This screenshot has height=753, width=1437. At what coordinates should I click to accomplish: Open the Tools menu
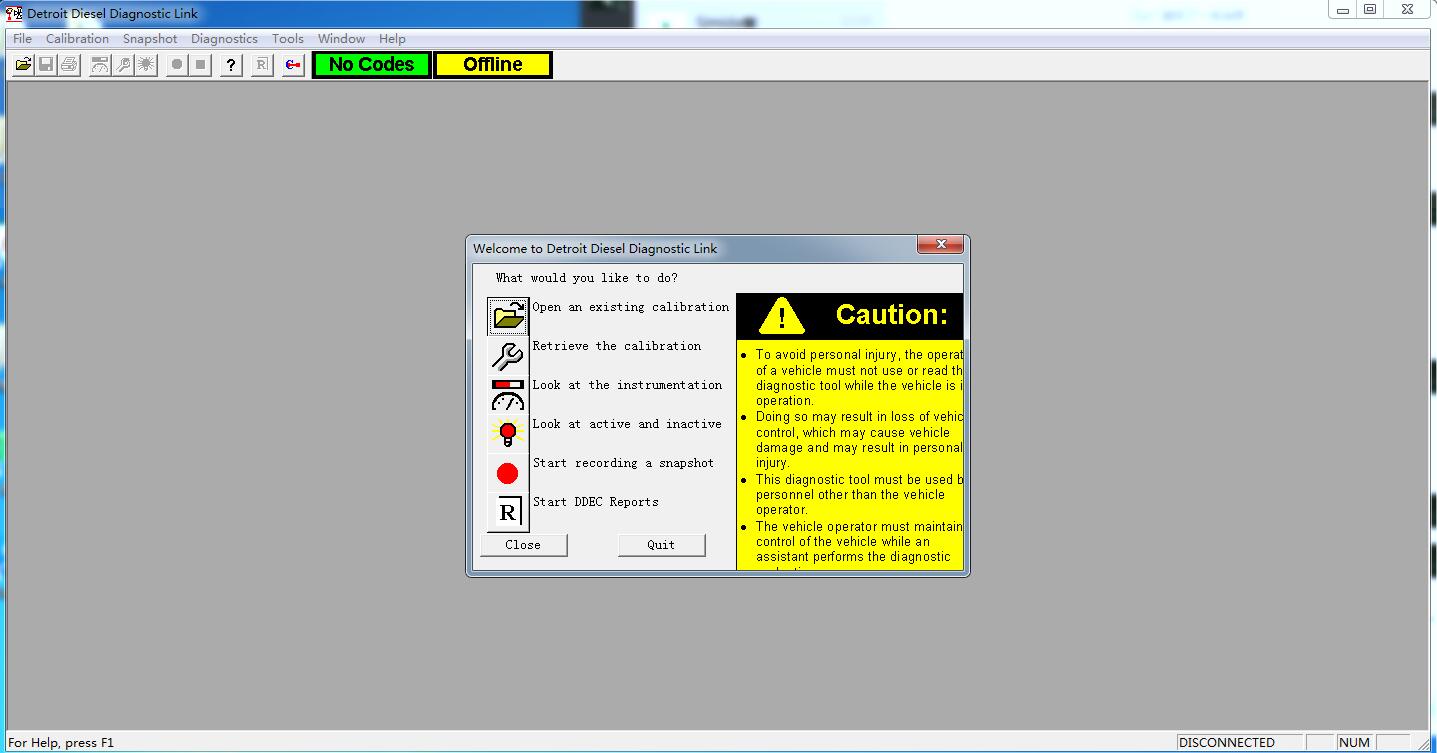tap(288, 39)
